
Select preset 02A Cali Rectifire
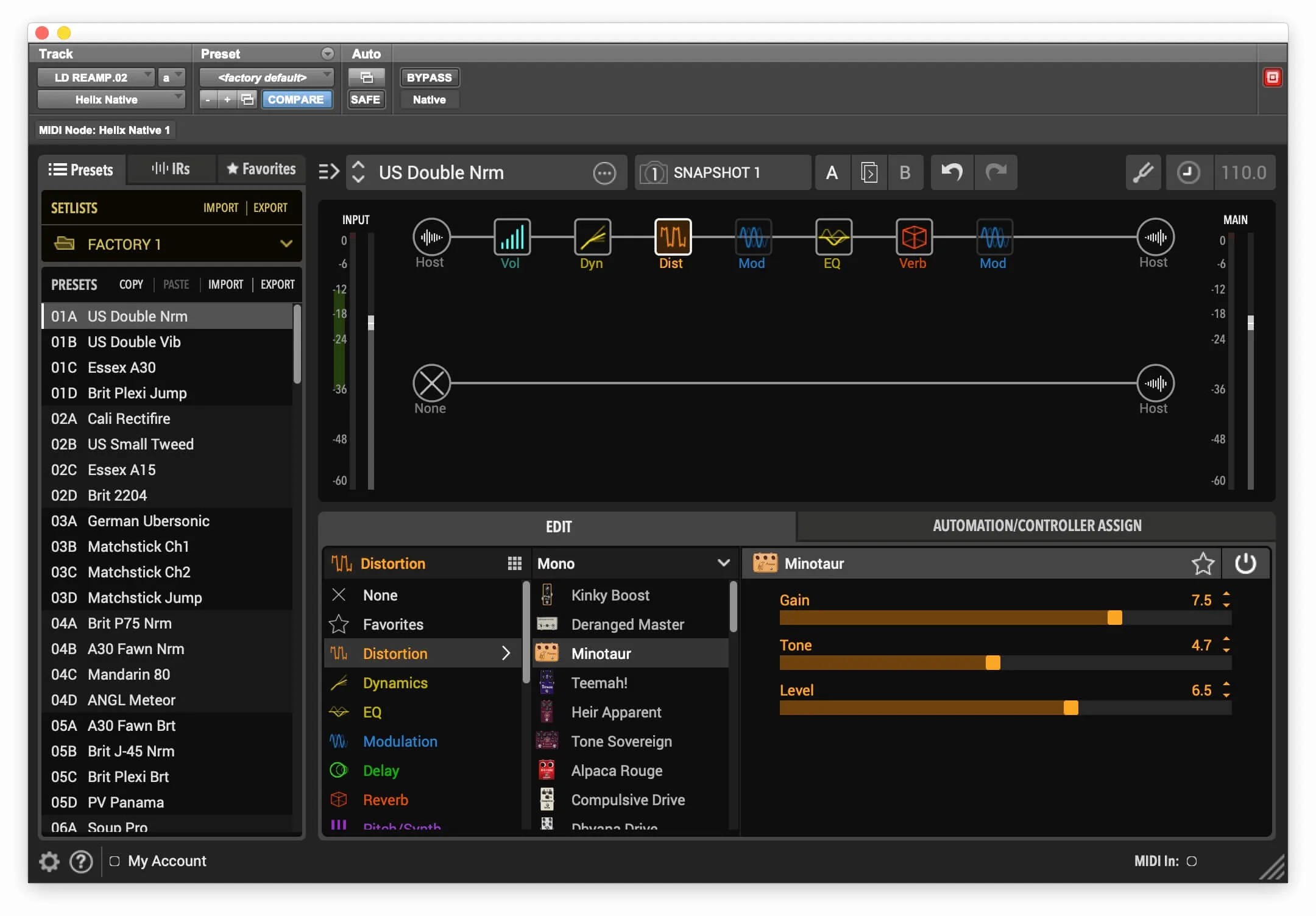click(167, 418)
